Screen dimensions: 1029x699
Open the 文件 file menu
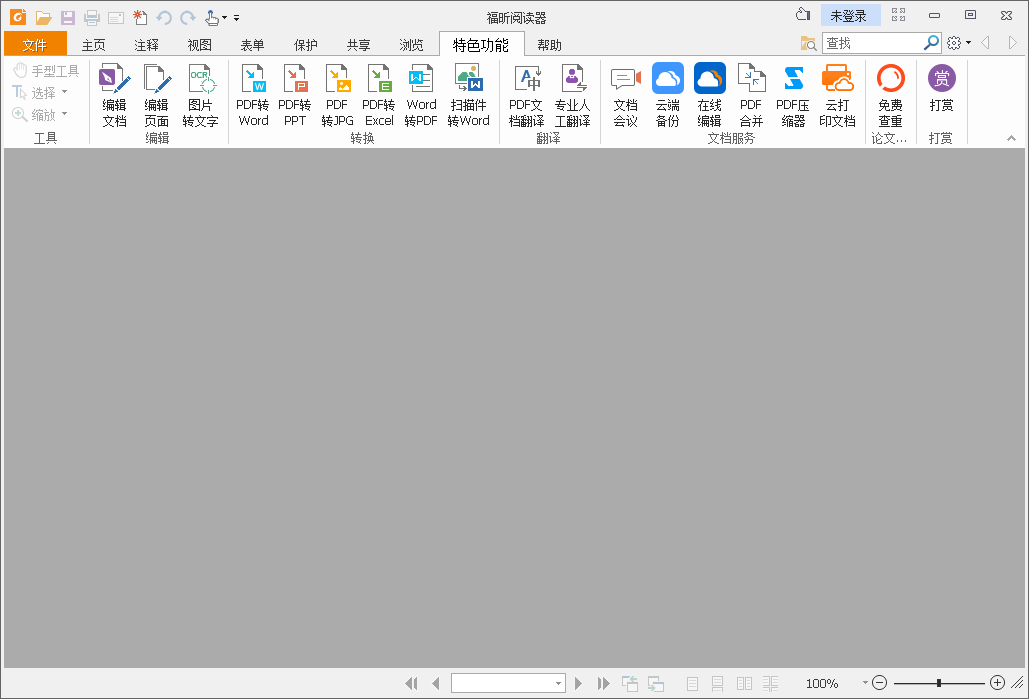click(x=35, y=45)
